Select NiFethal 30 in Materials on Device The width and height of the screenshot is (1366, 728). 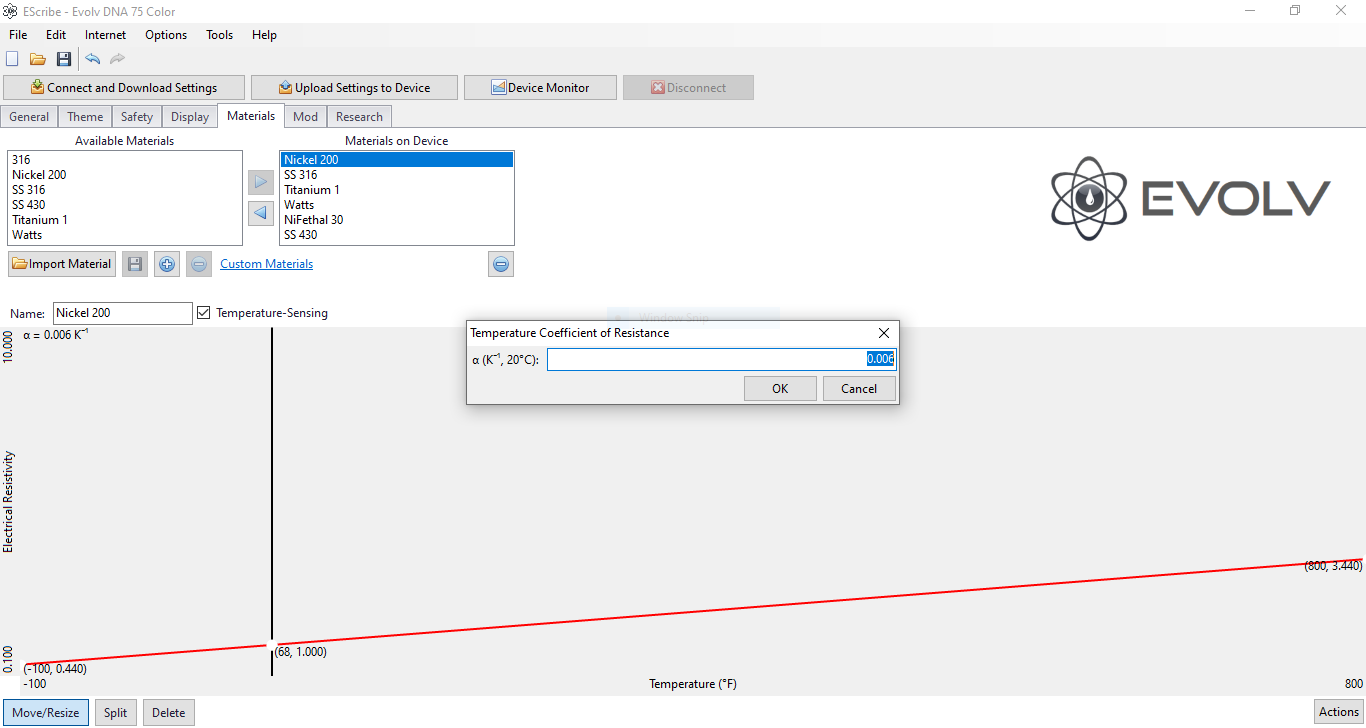pos(314,220)
